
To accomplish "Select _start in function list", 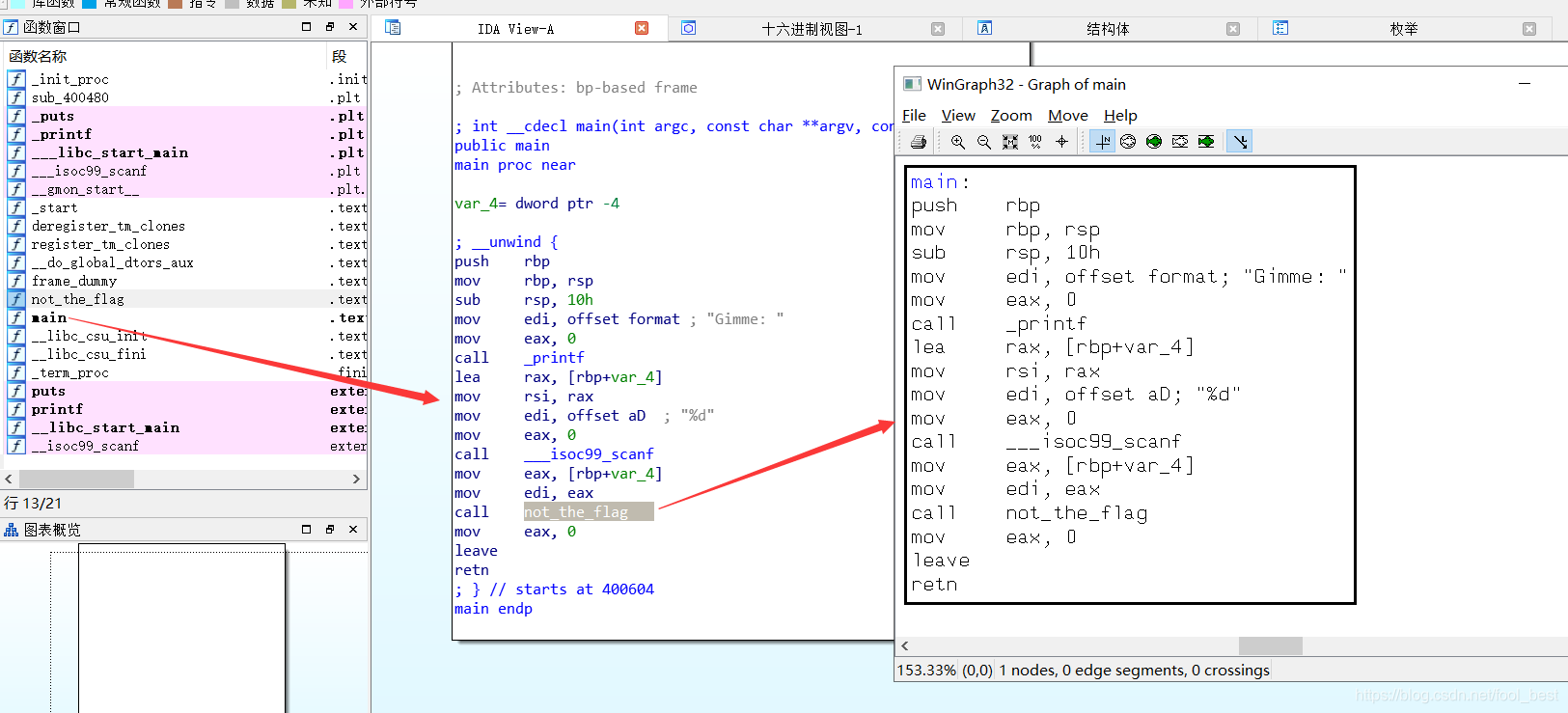I will tap(187, 207).
